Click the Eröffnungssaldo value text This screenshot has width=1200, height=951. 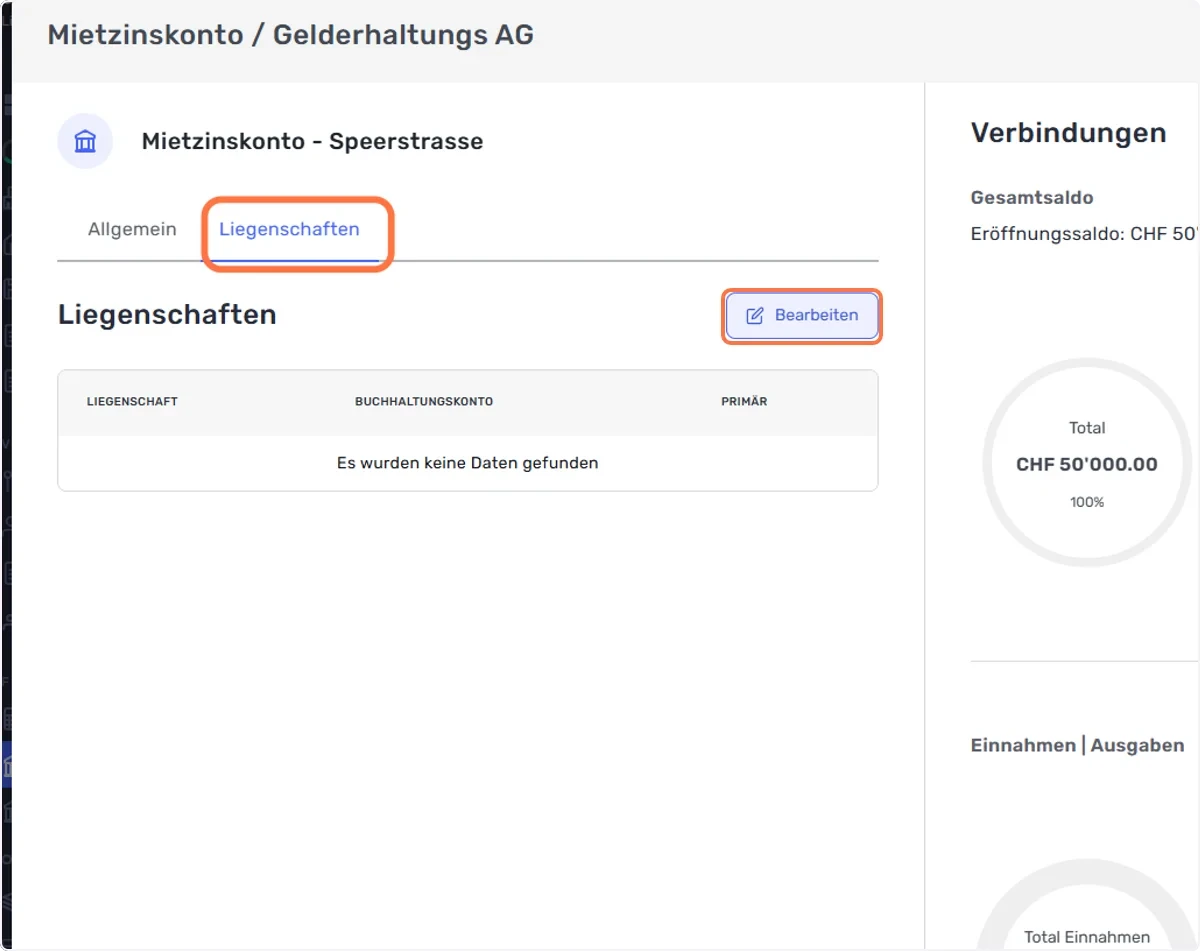[1085, 234]
